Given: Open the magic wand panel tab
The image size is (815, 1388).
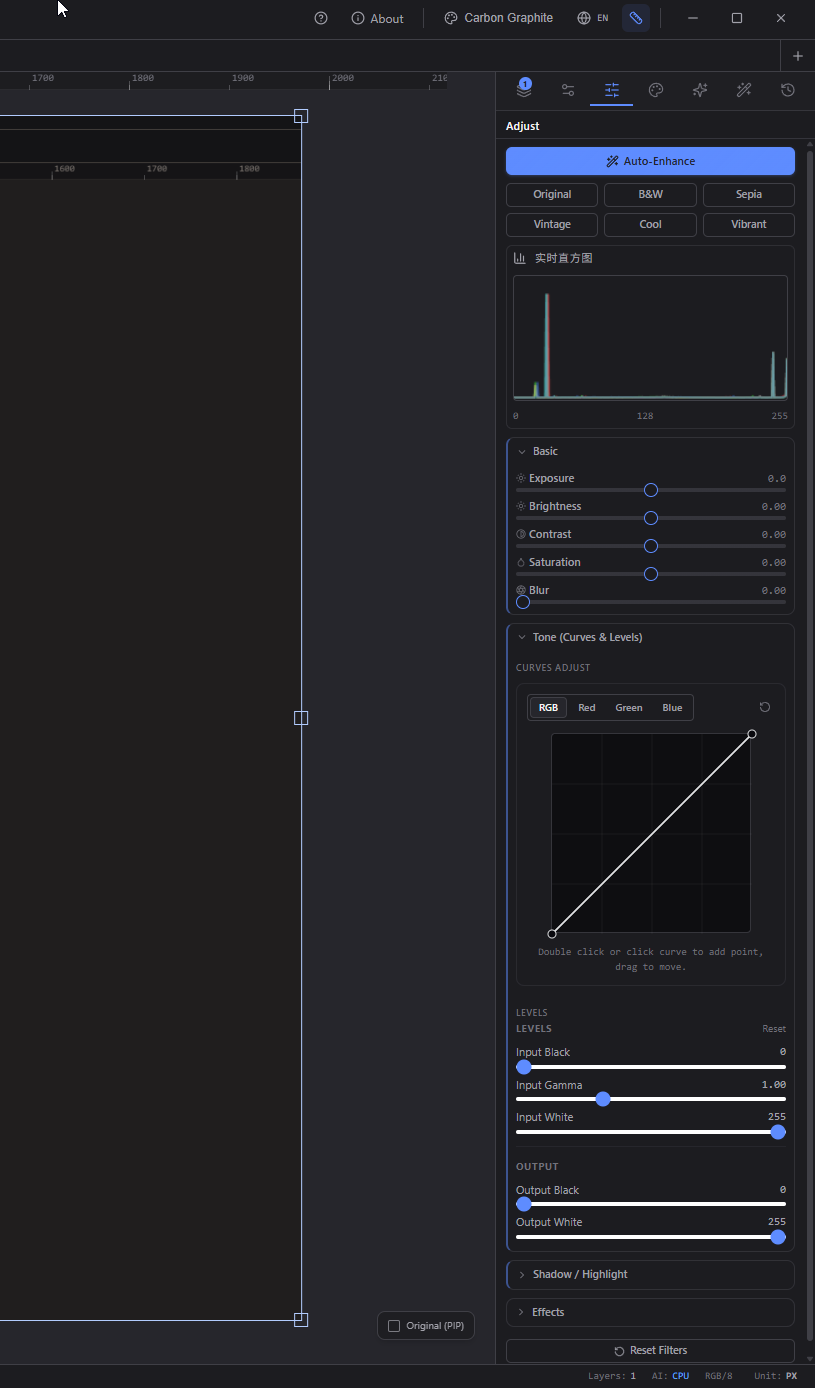Looking at the screenshot, I should pyautogui.click(x=744, y=90).
